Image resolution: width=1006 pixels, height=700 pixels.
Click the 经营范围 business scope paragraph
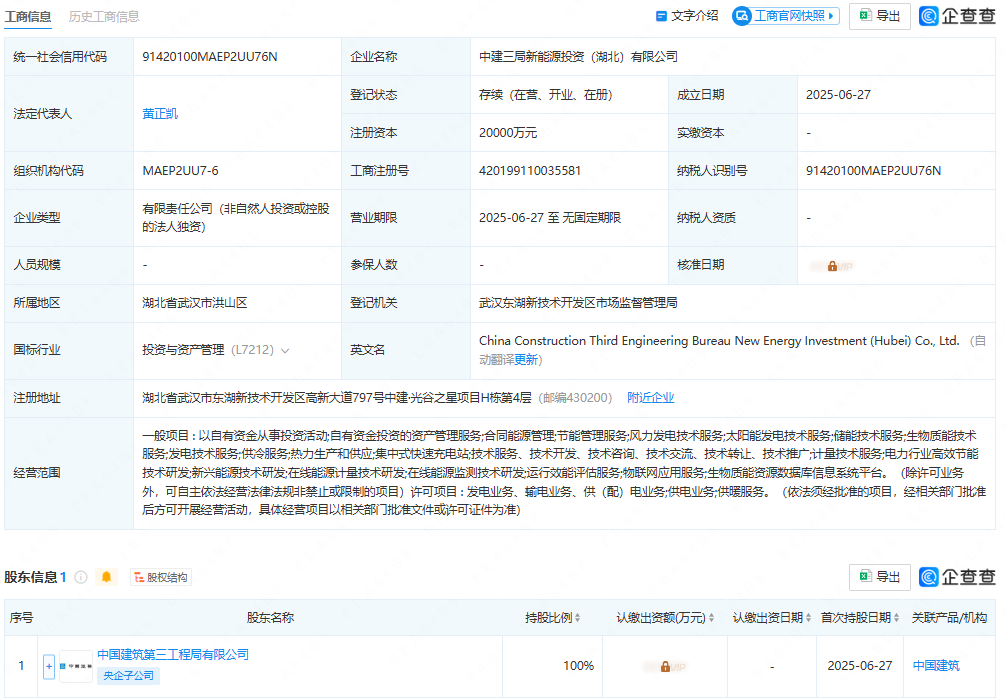(564, 473)
